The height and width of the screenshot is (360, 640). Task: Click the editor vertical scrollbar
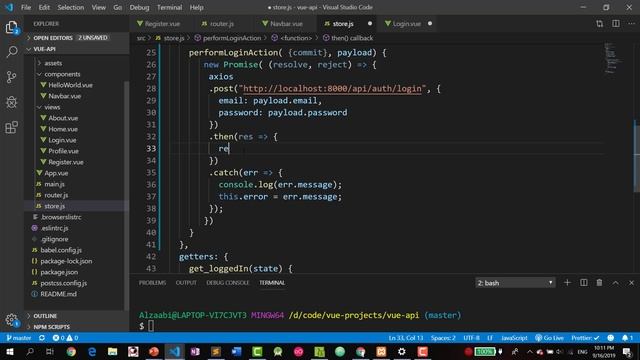[637, 155]
